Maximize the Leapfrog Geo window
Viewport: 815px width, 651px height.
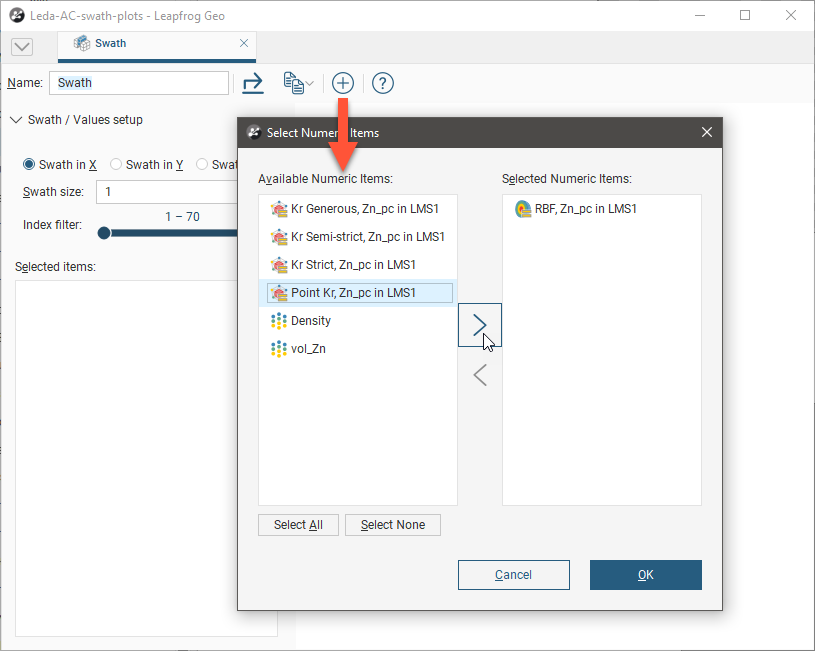745,16
